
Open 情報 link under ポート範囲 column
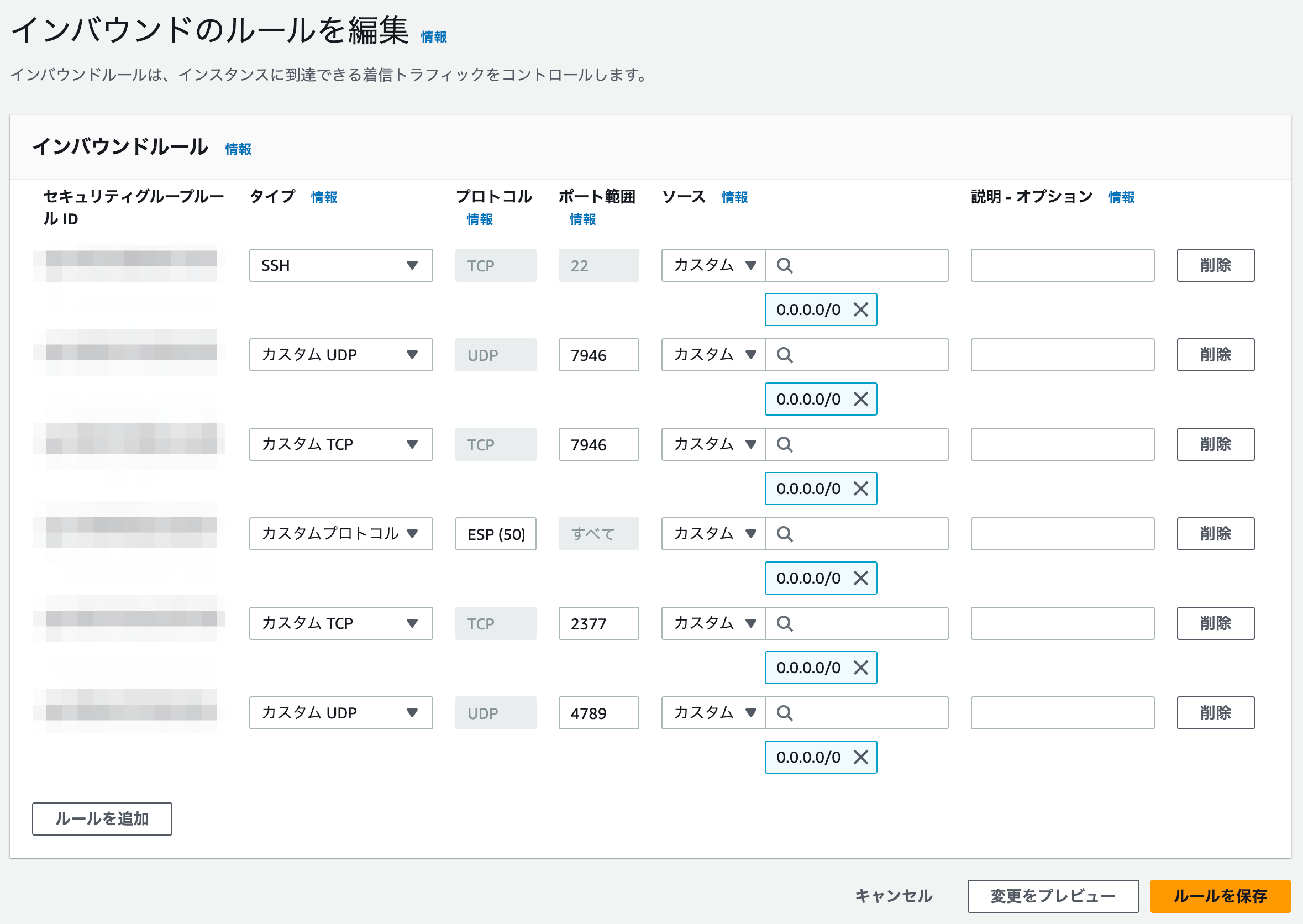583,219
